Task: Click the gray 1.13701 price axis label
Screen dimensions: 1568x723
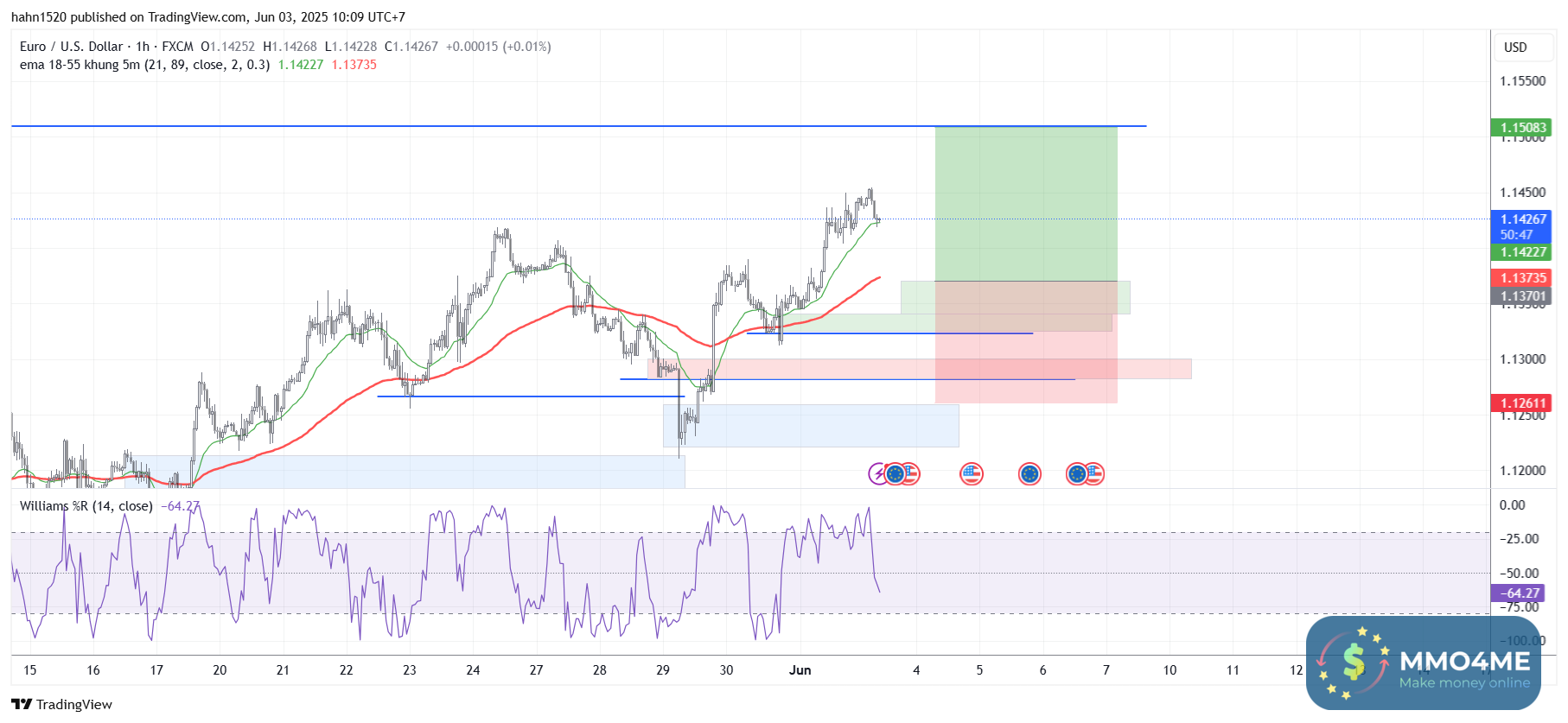Action: [x=1523, y=296]
